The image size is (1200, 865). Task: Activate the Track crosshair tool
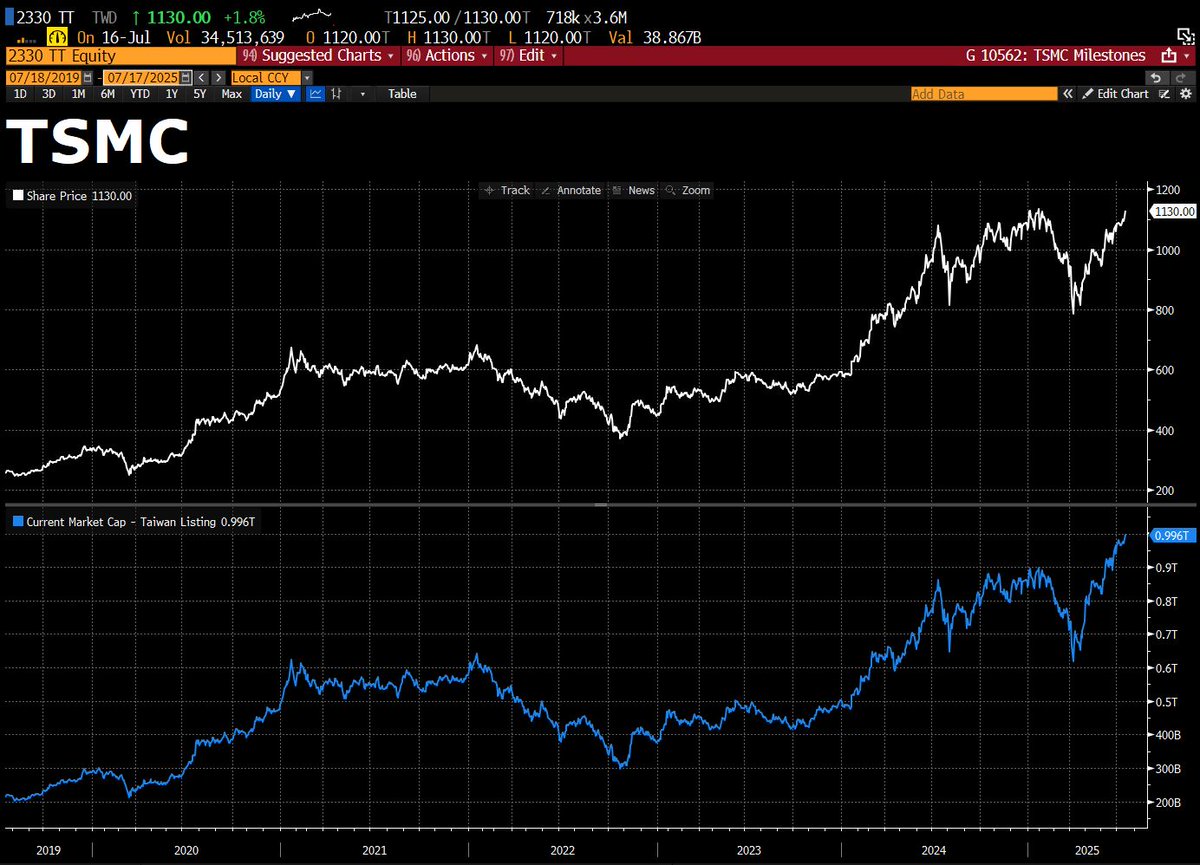click(506, 190)
